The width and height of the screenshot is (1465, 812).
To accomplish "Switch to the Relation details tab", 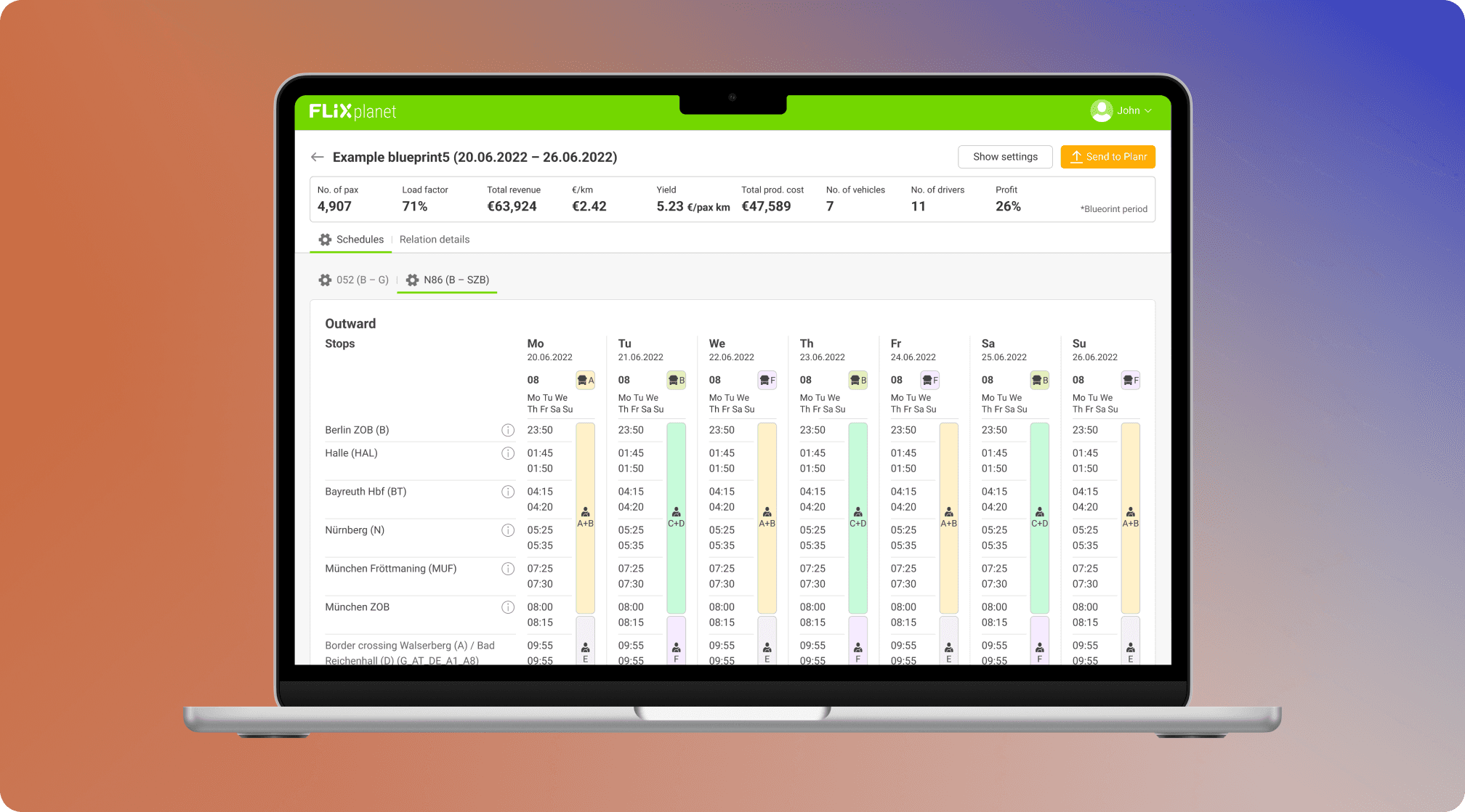I will [x=435, y=240].
